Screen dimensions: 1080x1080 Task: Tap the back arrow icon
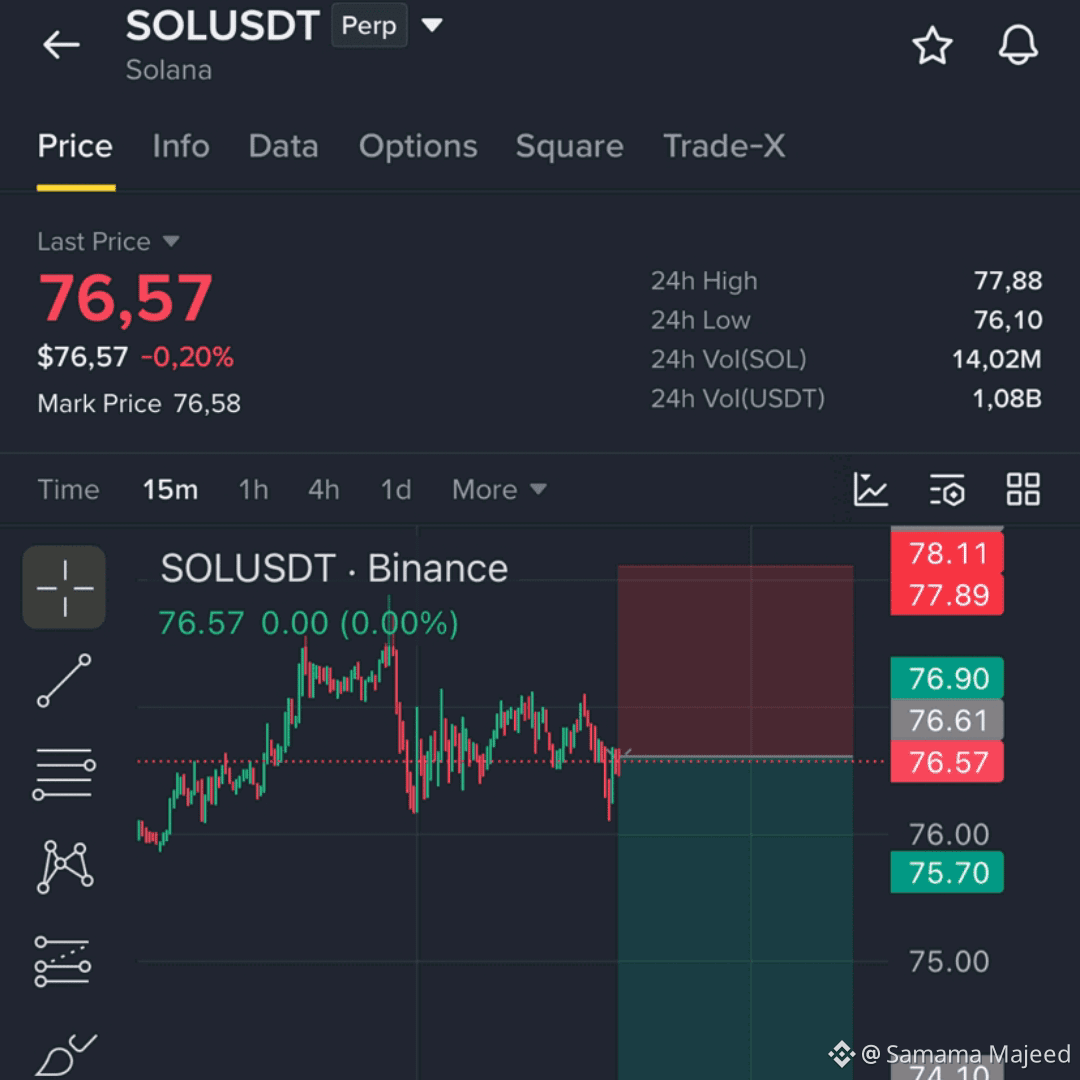point(61,45)
